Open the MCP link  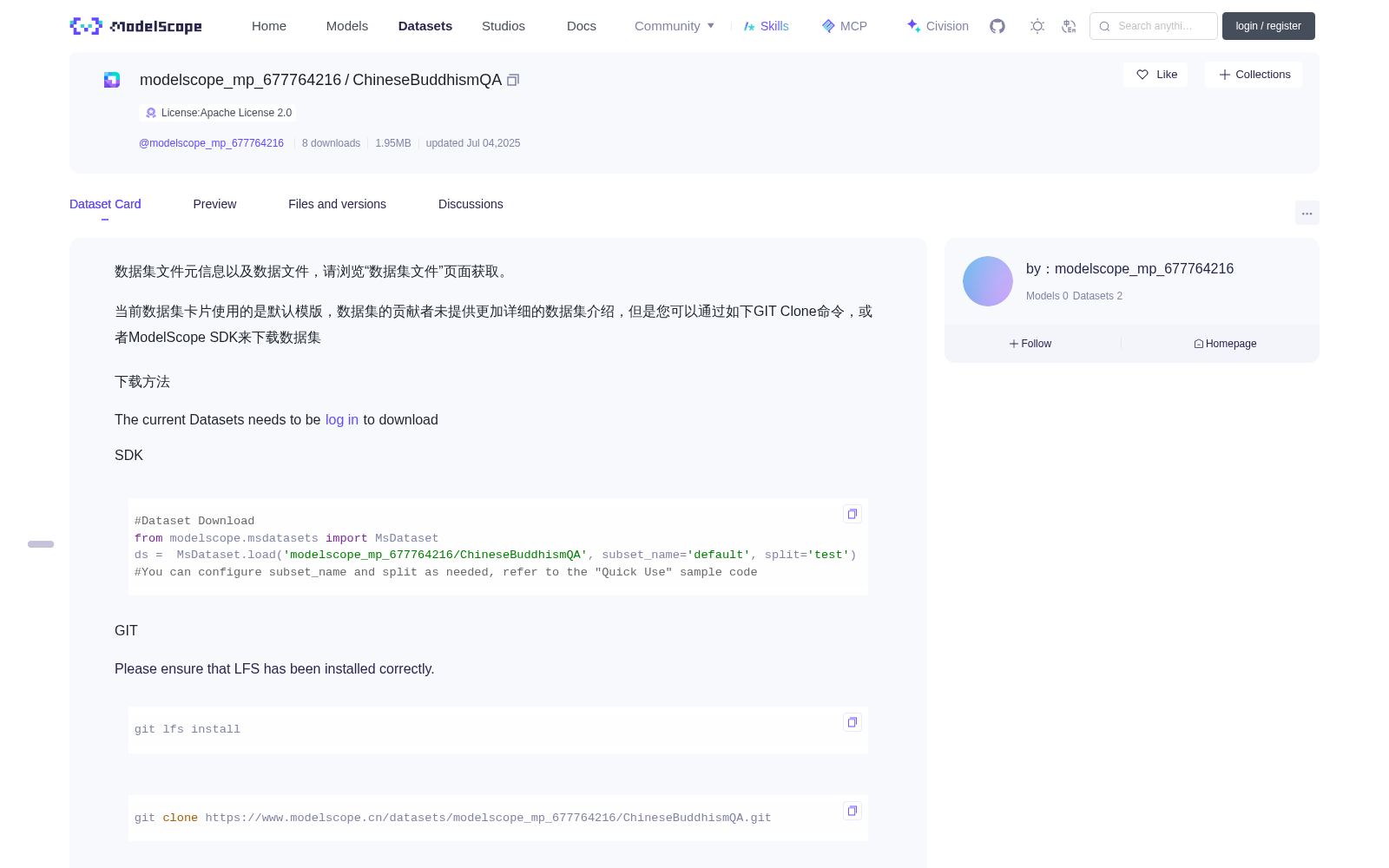(x=844, y=26)
